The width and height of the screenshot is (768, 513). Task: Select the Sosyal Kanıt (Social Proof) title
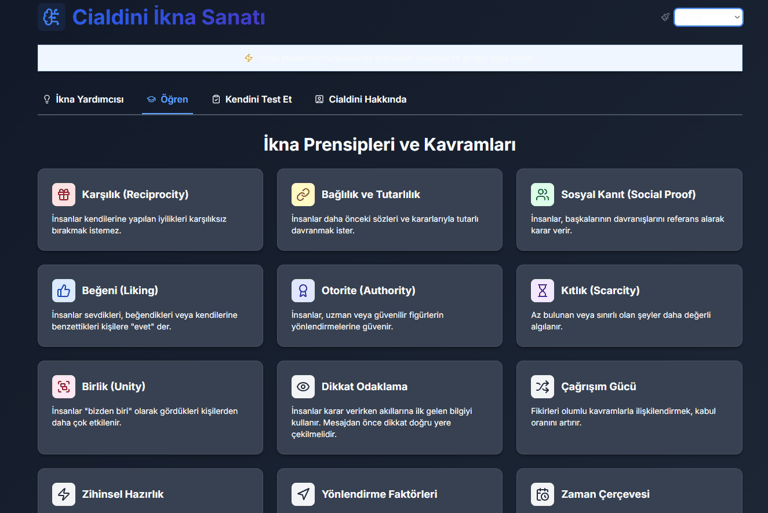[x=628, y=195]
